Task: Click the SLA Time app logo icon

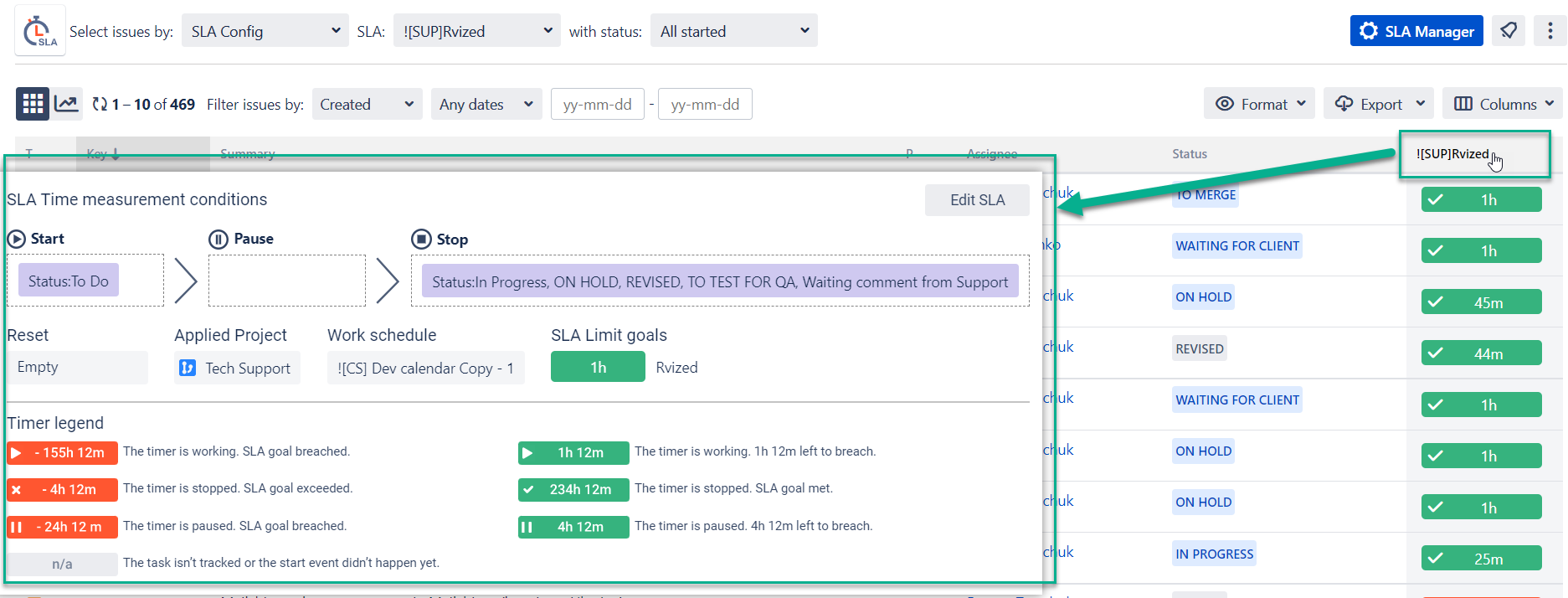Action: tap(39, 31)
